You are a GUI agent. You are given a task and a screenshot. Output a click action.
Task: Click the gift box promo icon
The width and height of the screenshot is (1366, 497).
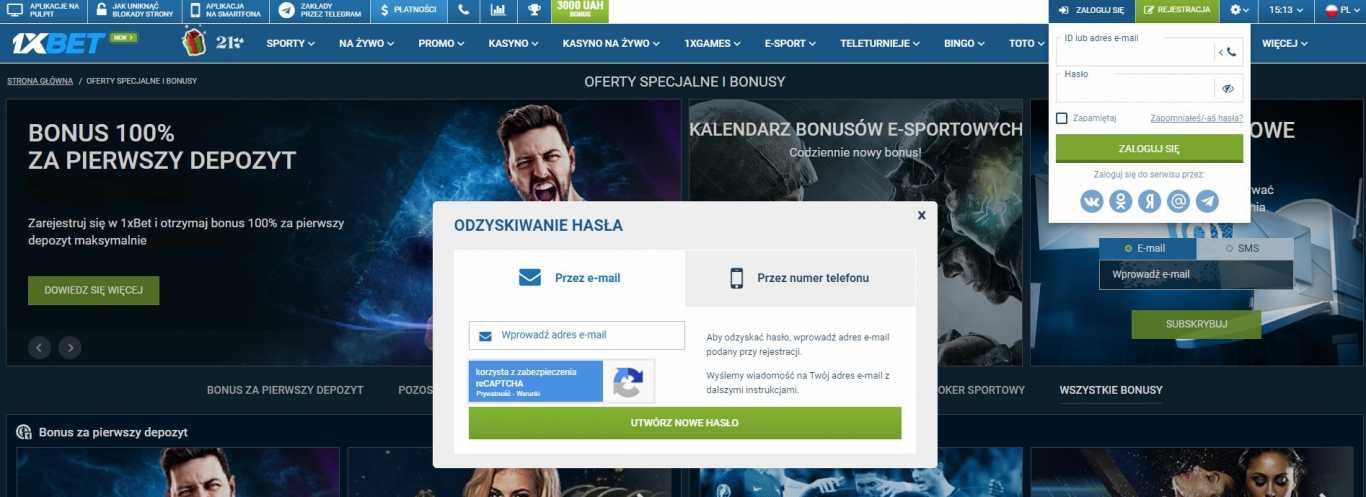click(194, 42)
